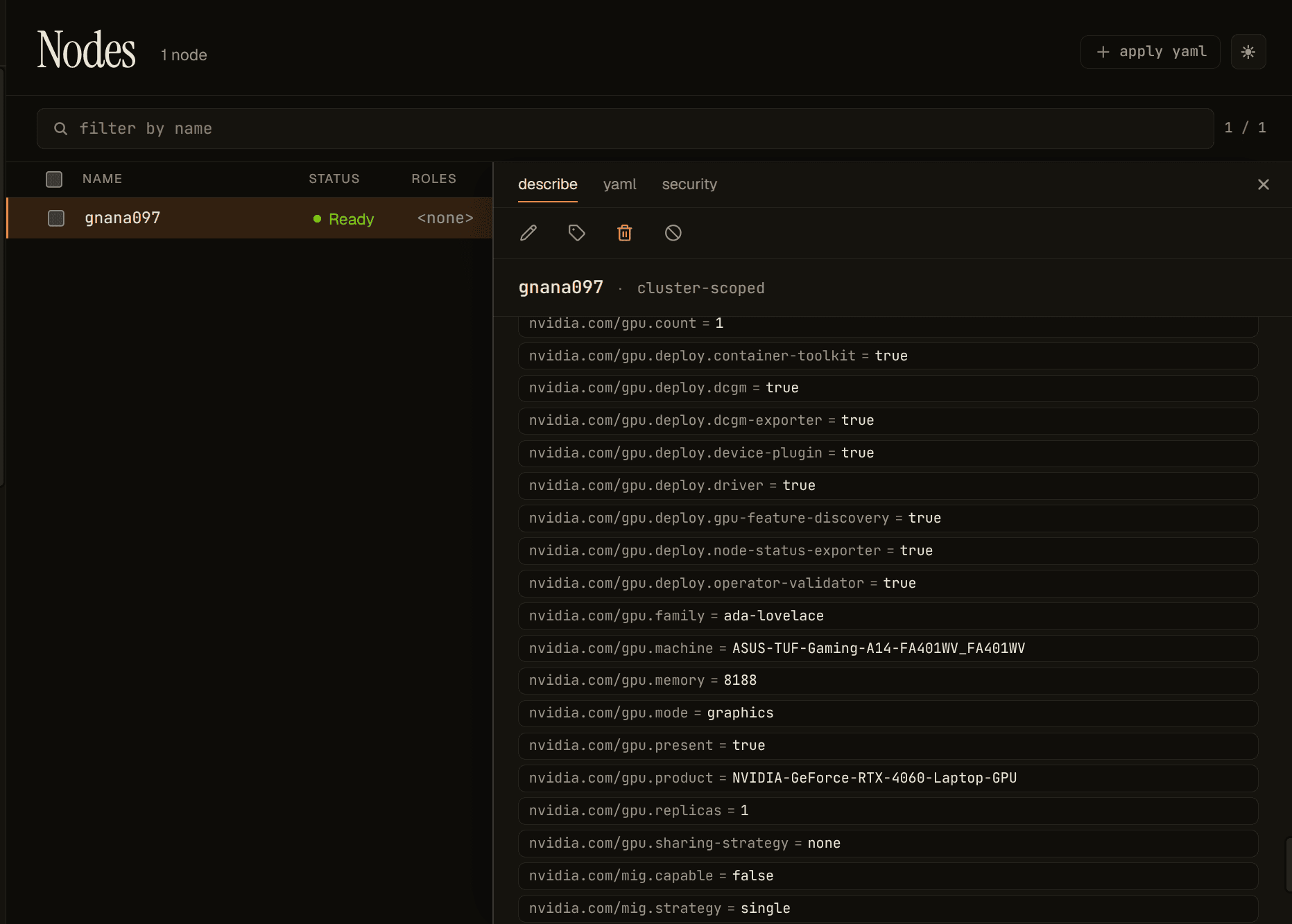Viewport: 1292px width, 924px height.
Task: Switch to the describe tab
Action: (548, 184)
